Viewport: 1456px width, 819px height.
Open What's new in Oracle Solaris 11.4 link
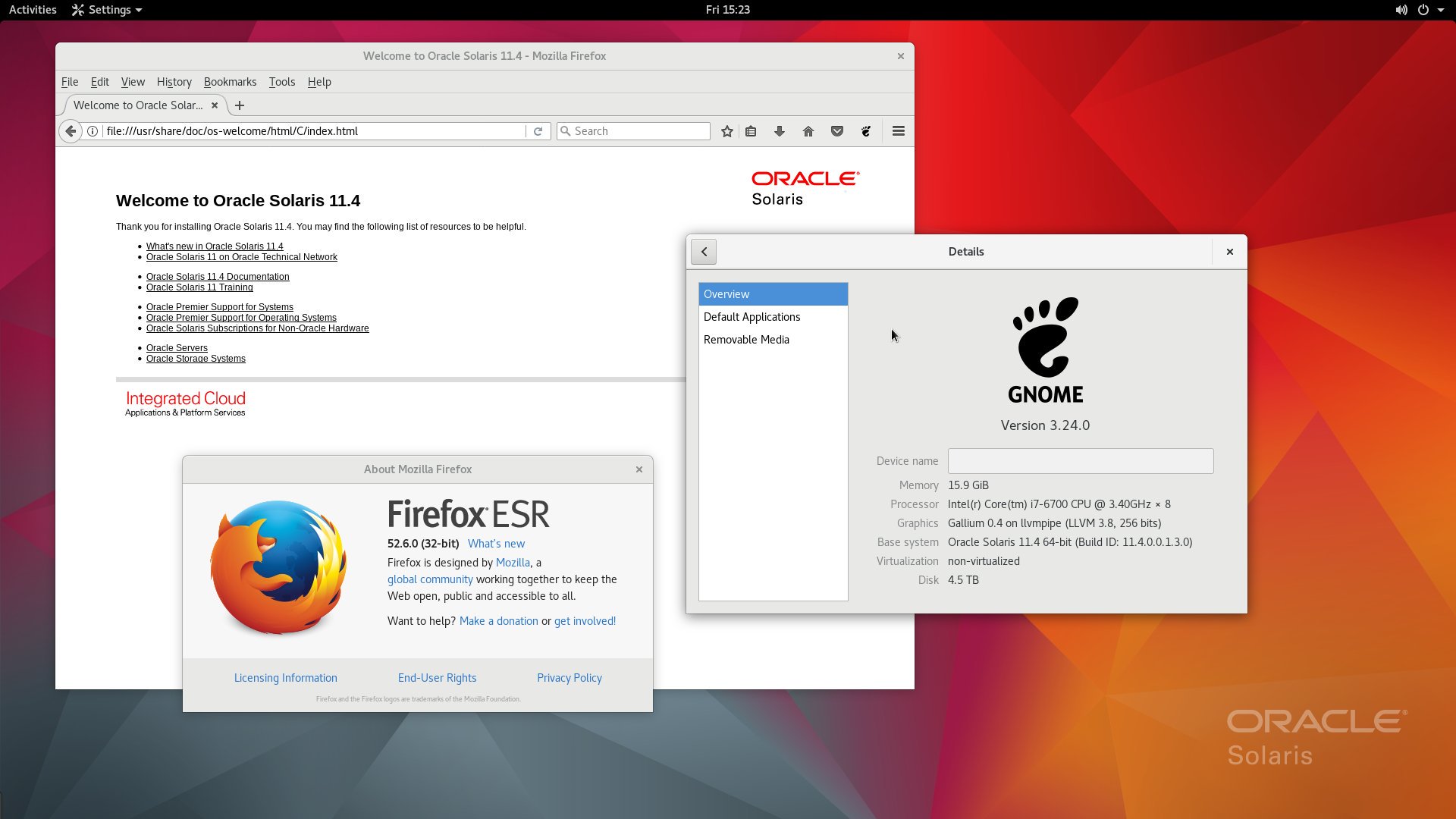pos(215,246)
